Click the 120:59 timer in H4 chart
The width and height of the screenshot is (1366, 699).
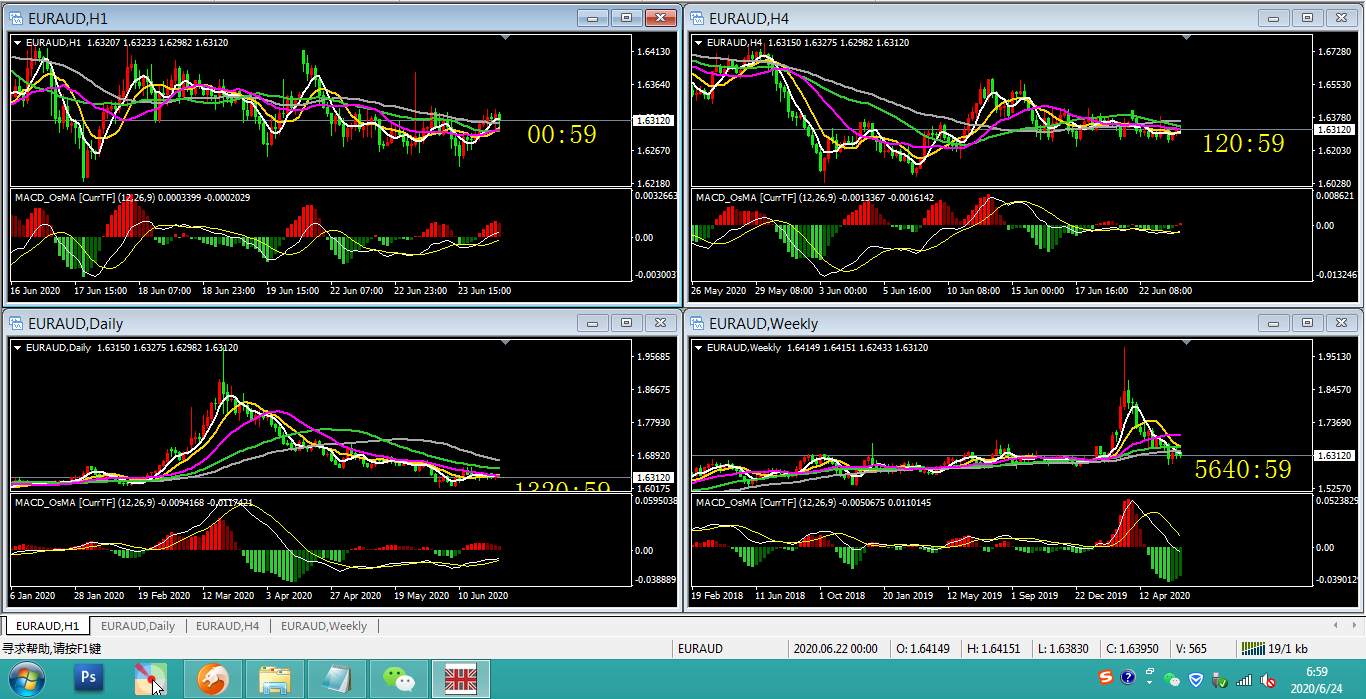pyautogui.click(x=1243, y=143)
